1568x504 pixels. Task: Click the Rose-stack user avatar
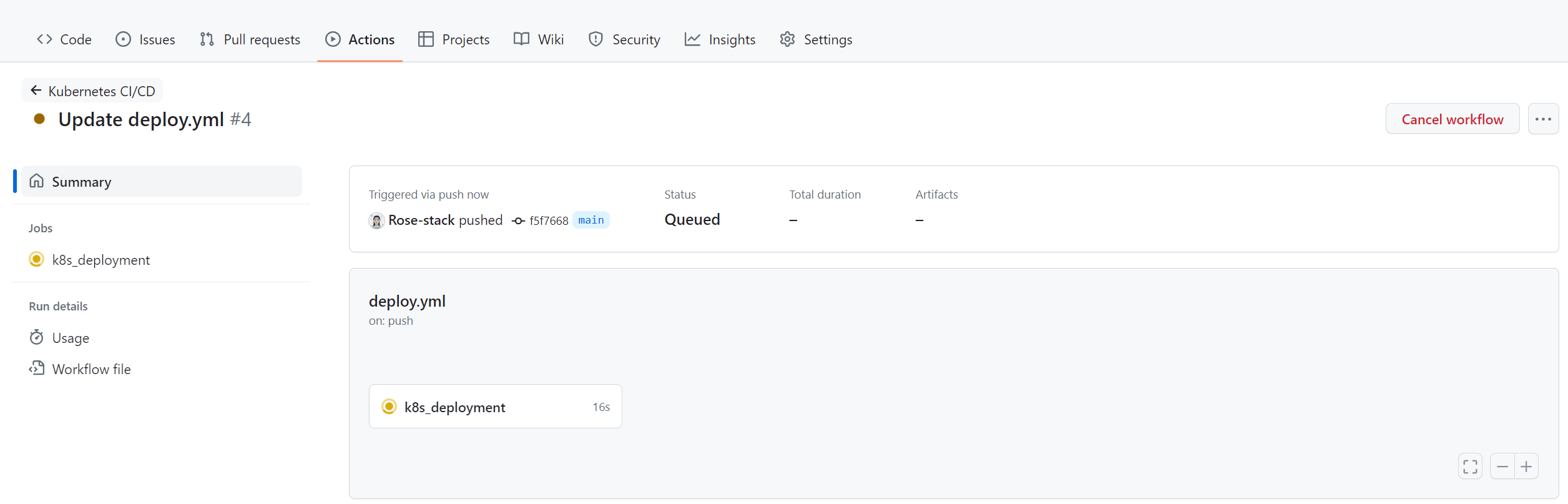376,220
